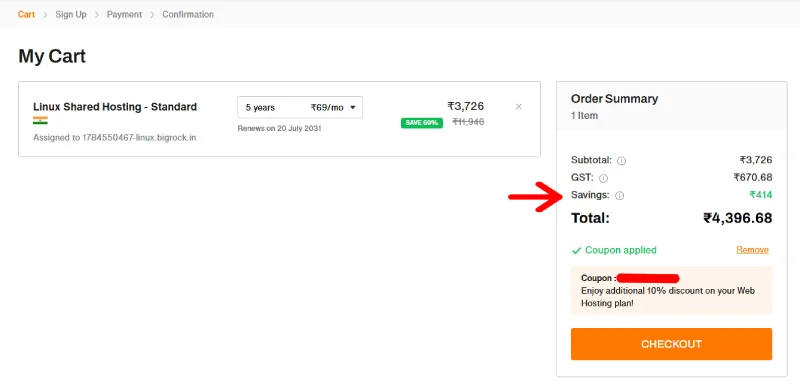Open the 5 years duration dropdown
The height and width of the screenshot is (385, 800).
[300, 108]
